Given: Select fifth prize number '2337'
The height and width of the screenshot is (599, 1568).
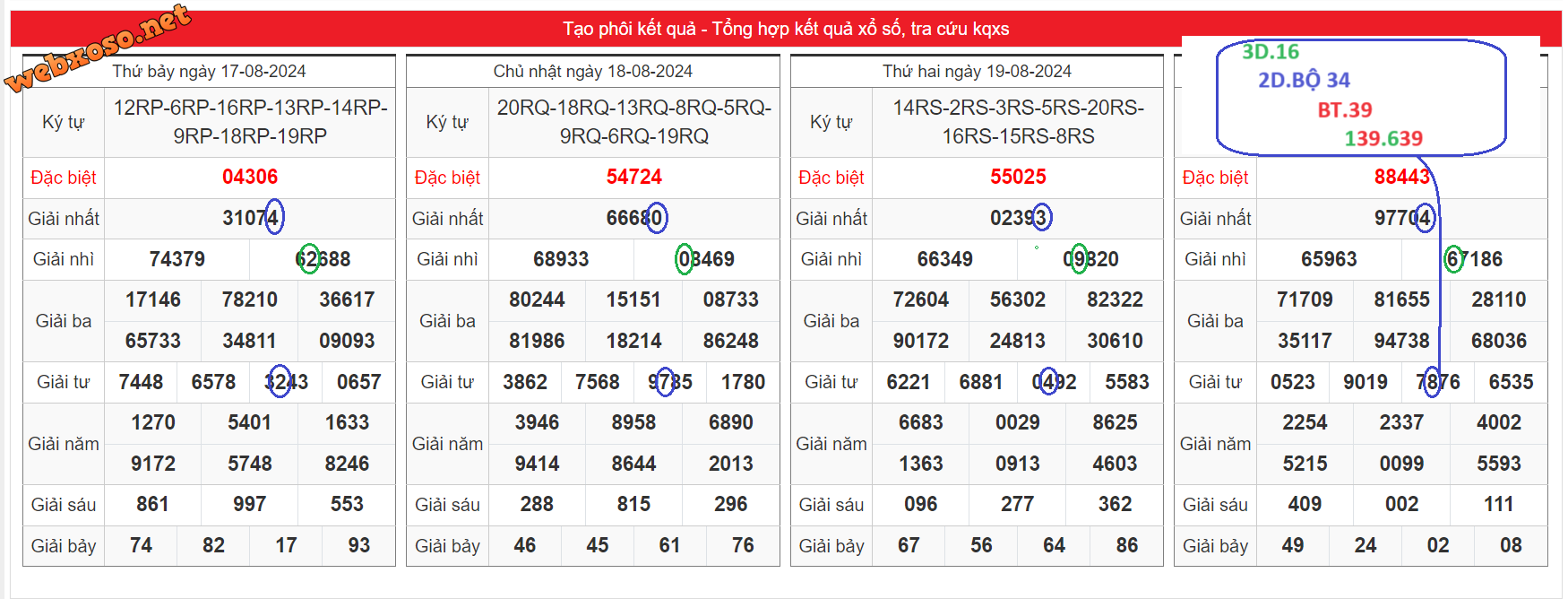Looking at the screenshot, I should (x=1401, y=422).
